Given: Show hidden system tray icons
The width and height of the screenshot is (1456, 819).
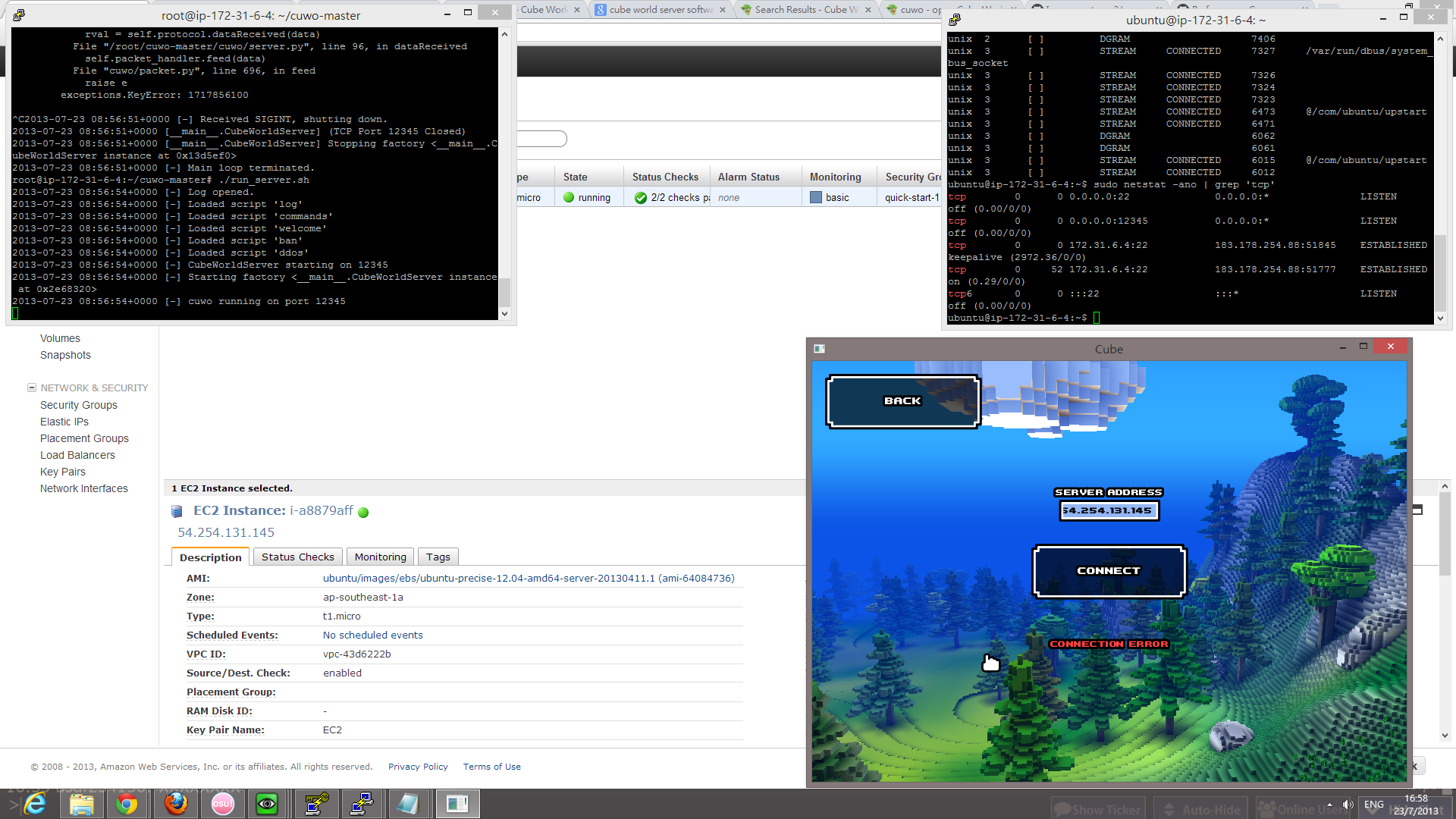Looking at the screenshot, I should pyautogui.click(x=1329, y=805).
